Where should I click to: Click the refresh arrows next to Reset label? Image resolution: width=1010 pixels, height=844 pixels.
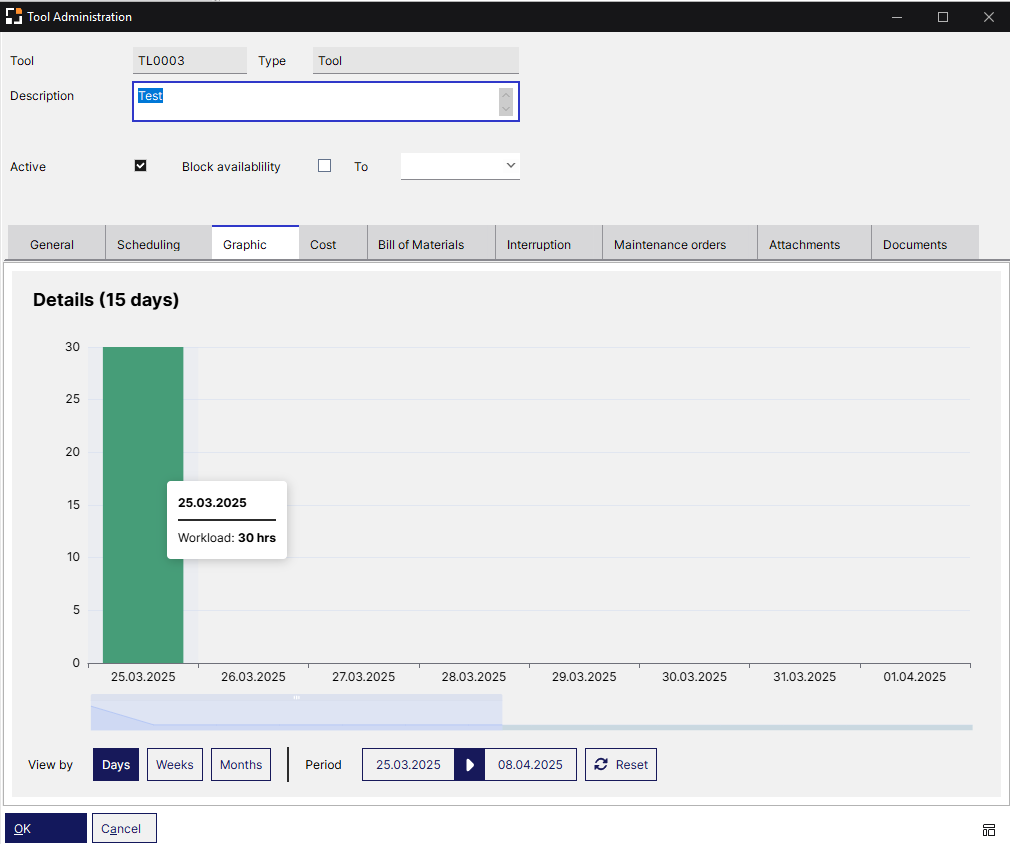click(x=600, y=764)
